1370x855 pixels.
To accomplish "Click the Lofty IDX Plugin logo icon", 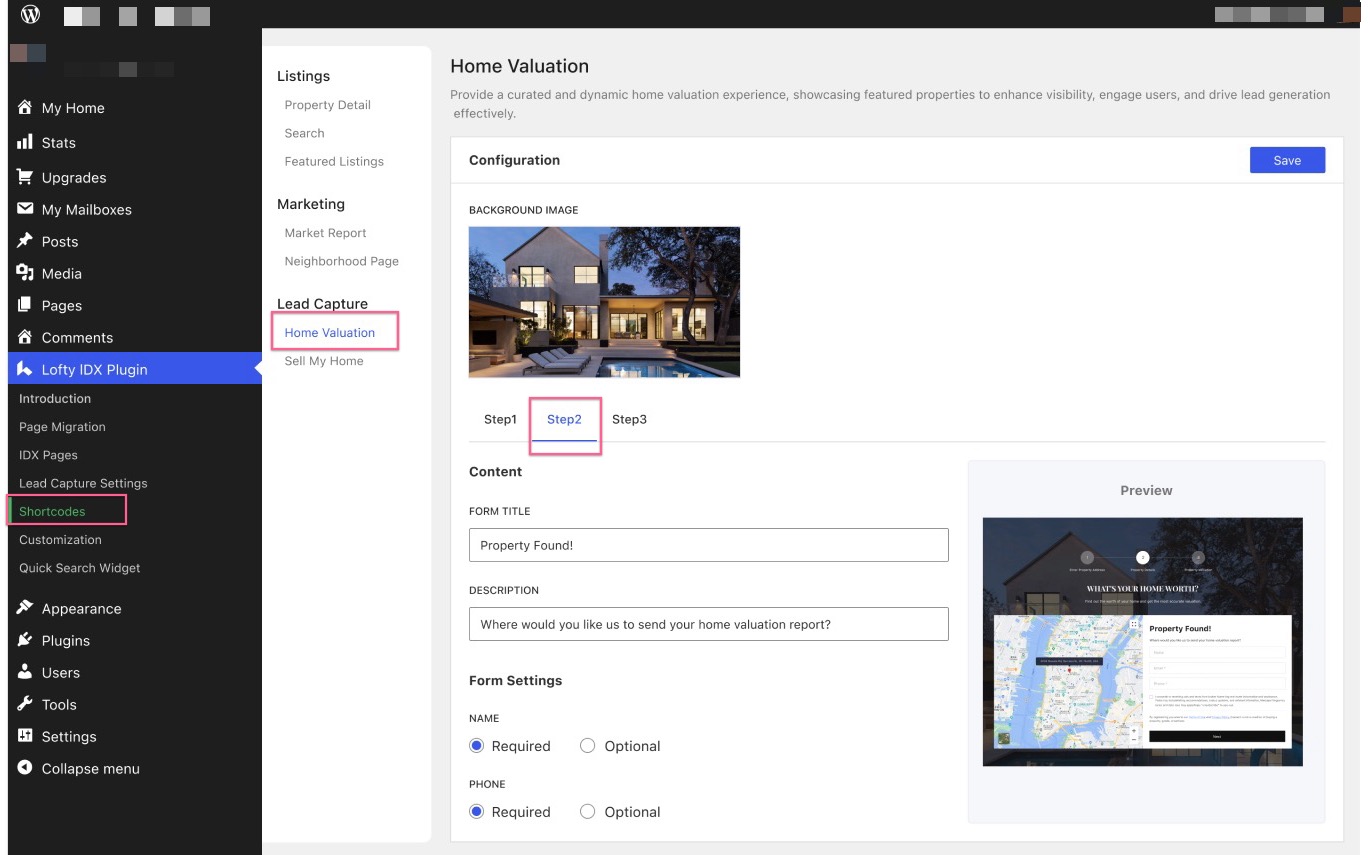I will point(25,369).
